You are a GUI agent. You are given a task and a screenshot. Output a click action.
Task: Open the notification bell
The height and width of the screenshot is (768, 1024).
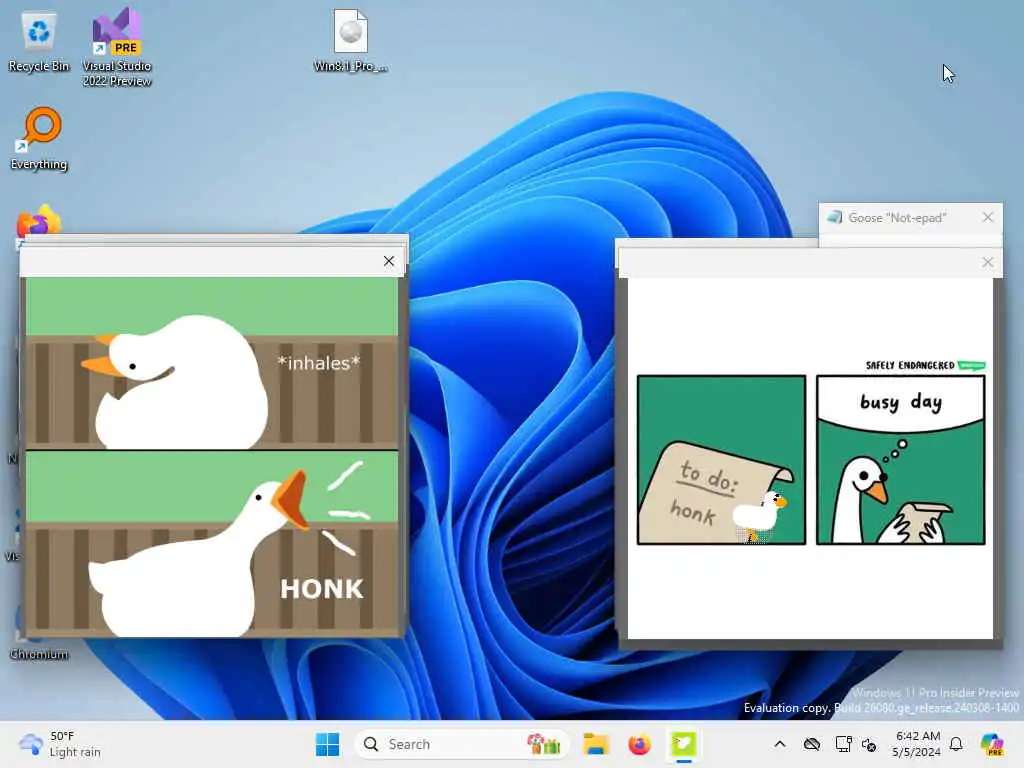(x=956, y=744)
